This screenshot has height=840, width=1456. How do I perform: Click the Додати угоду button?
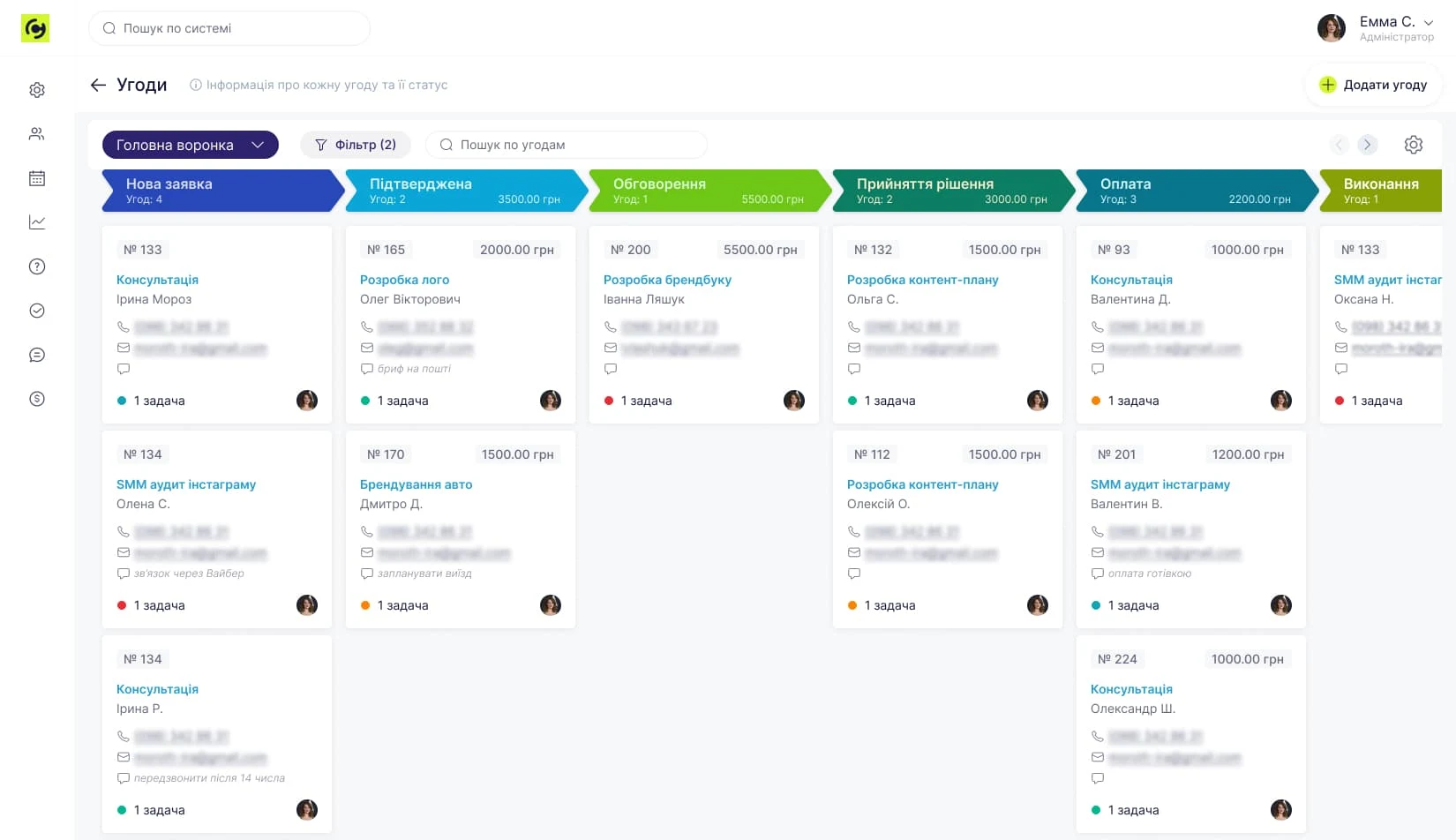(x=1373, y=85)
